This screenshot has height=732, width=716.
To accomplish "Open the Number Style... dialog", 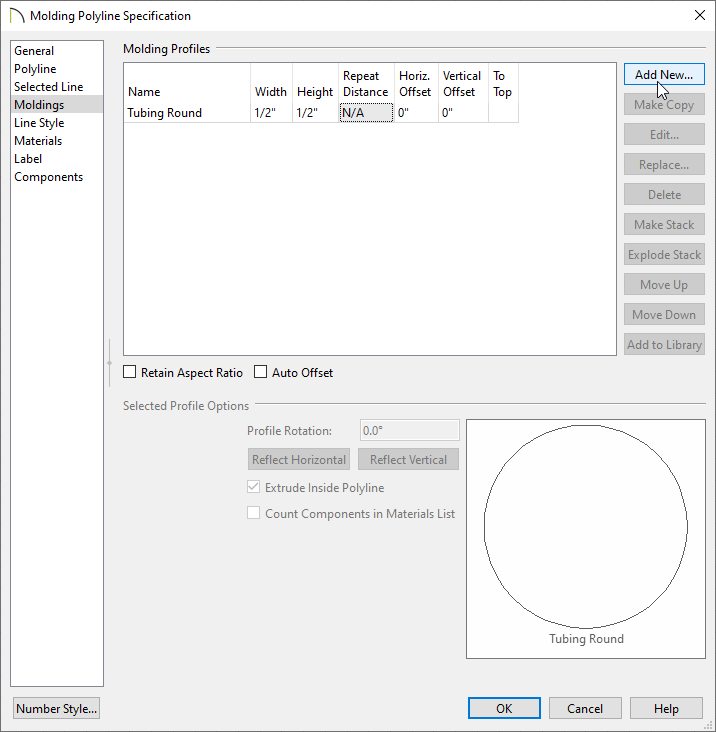I will point(56,709).
